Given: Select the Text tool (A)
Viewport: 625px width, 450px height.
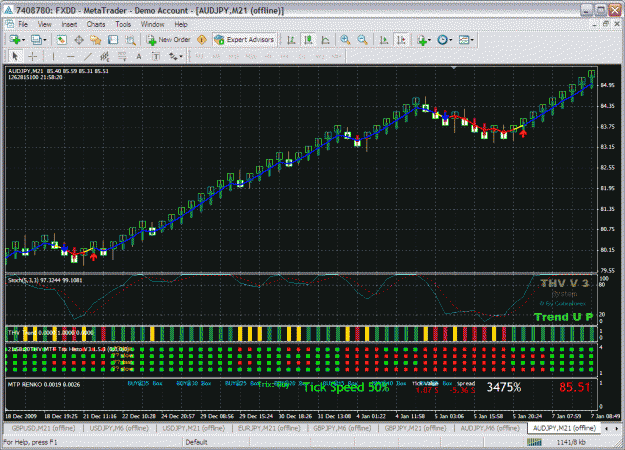Looking at the screenshot, I should pos(139,57).
